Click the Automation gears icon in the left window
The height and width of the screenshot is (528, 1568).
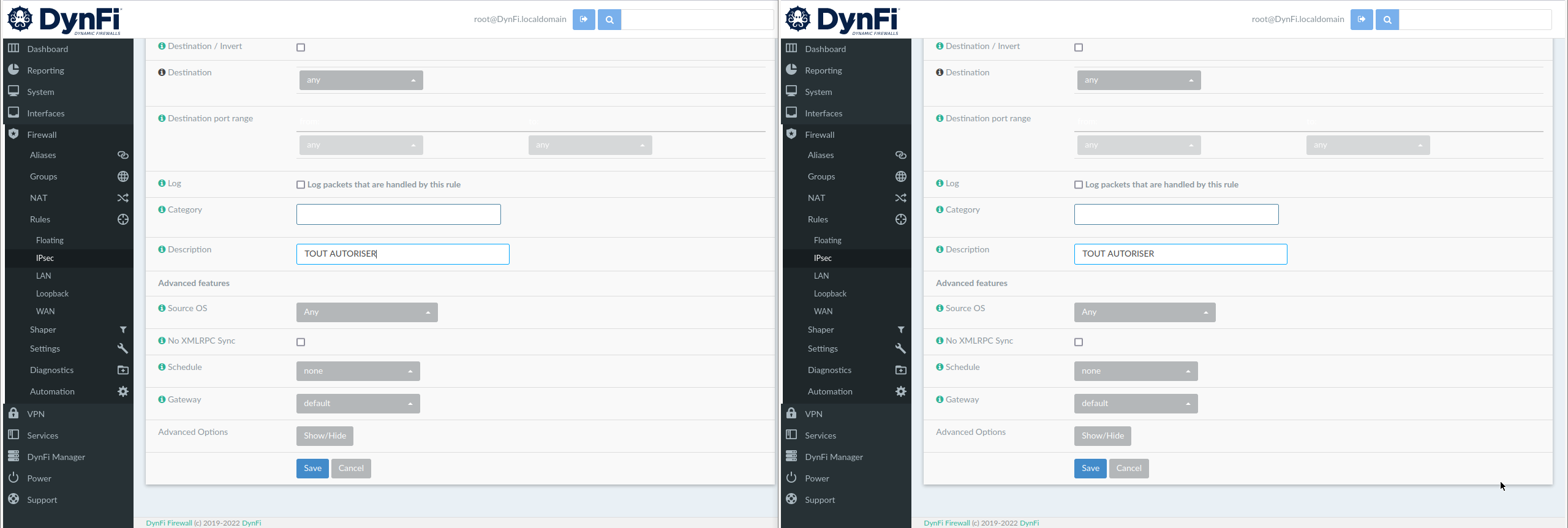pyautogui.click(x=123, y=392)
